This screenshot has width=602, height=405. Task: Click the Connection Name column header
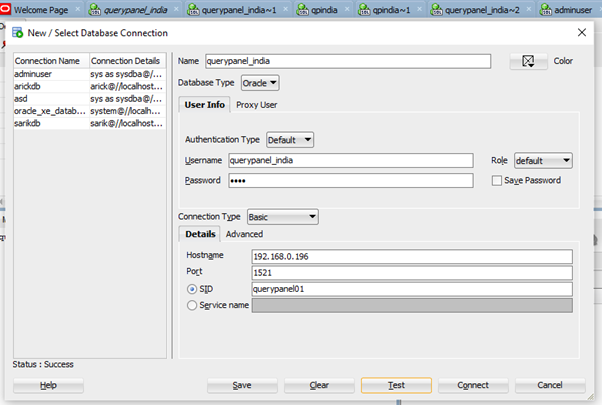coord(51,61)
